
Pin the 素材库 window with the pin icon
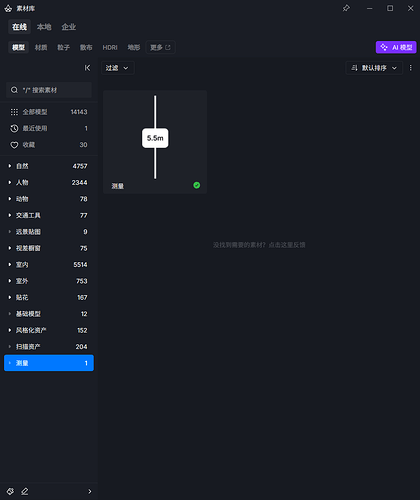(346, 8)
